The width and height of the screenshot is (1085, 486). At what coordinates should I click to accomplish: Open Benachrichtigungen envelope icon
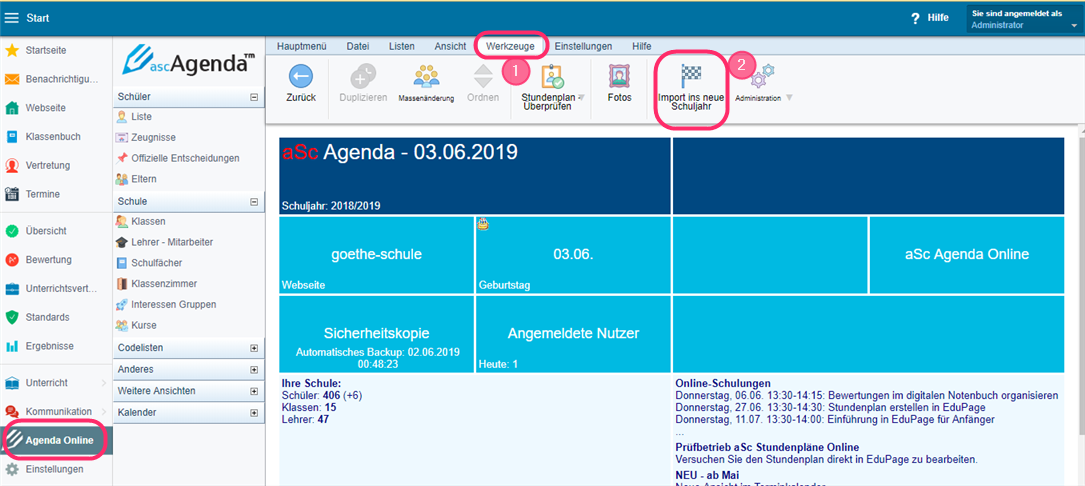click(x=12, y=79)
